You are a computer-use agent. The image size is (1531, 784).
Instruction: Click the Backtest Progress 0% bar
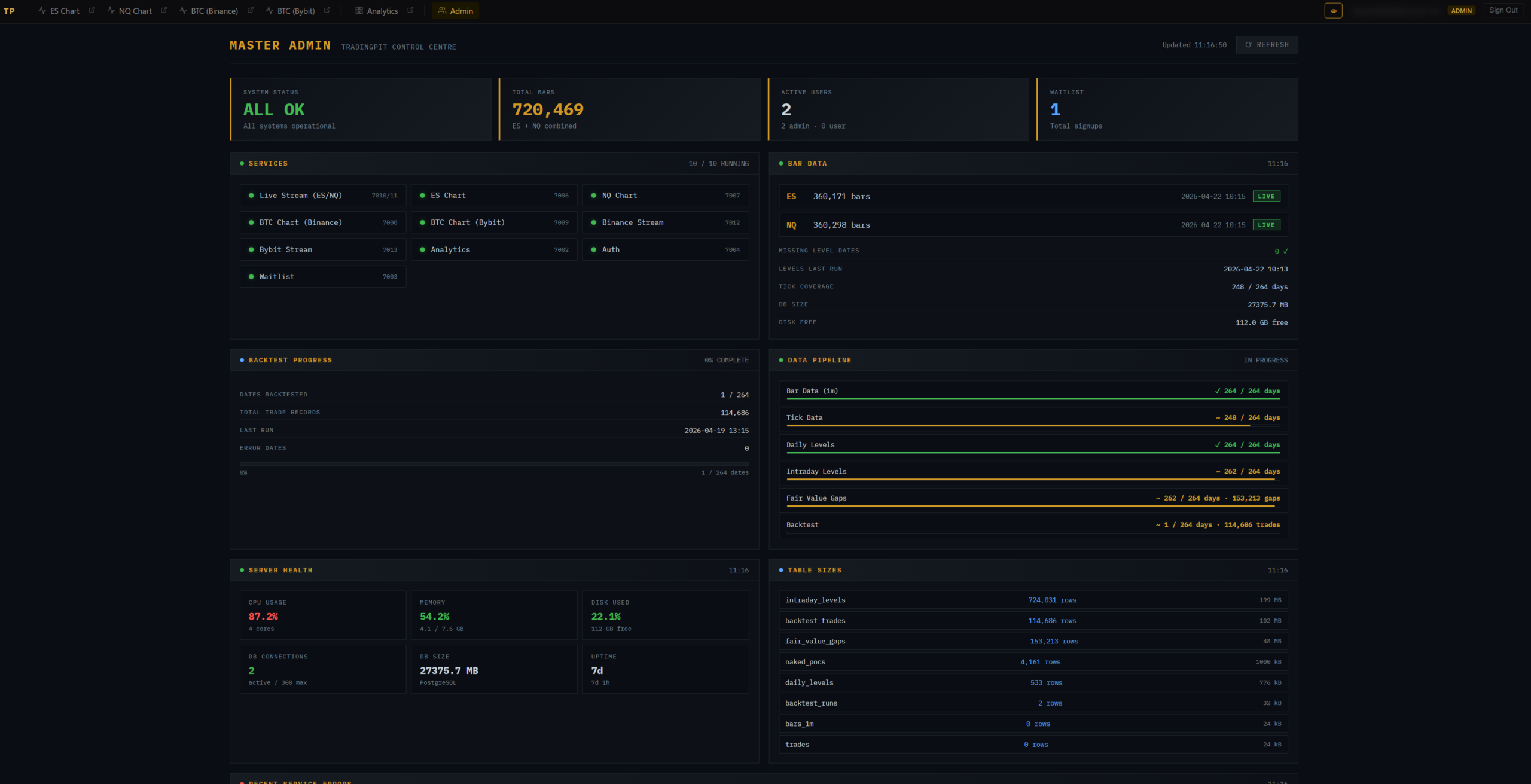494,464
